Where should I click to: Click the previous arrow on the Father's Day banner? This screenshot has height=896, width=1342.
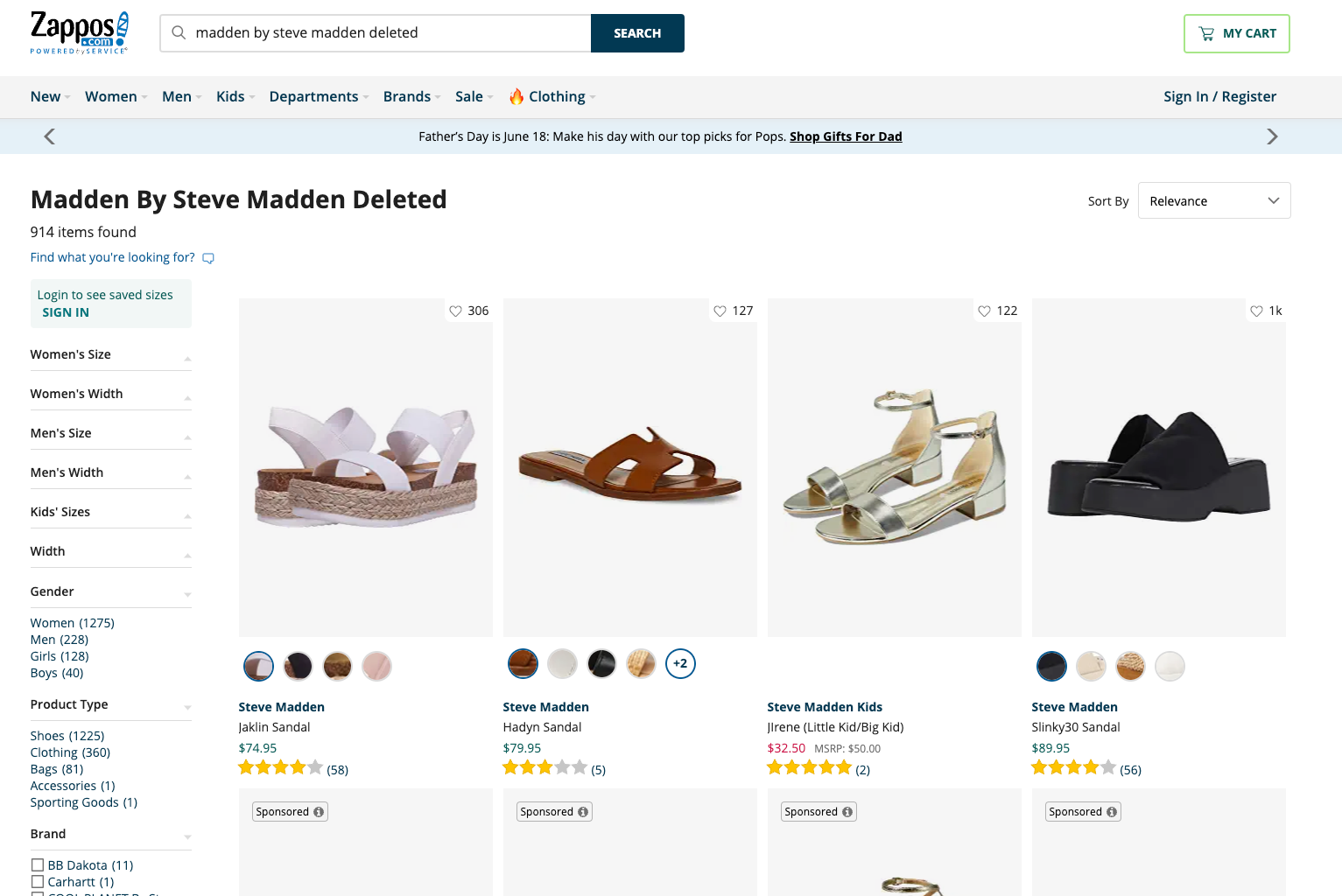[50, 136]
